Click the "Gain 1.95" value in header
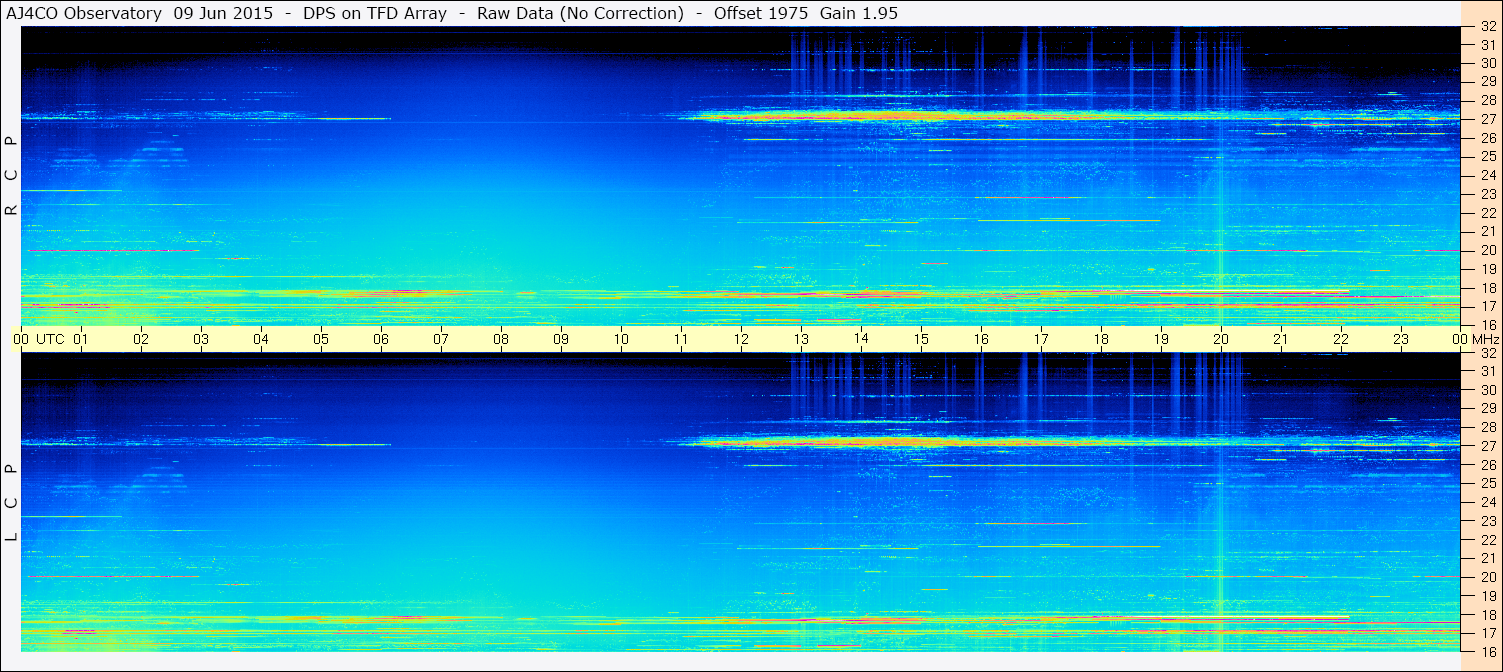The image size is (1503, 672). point(859,13)
